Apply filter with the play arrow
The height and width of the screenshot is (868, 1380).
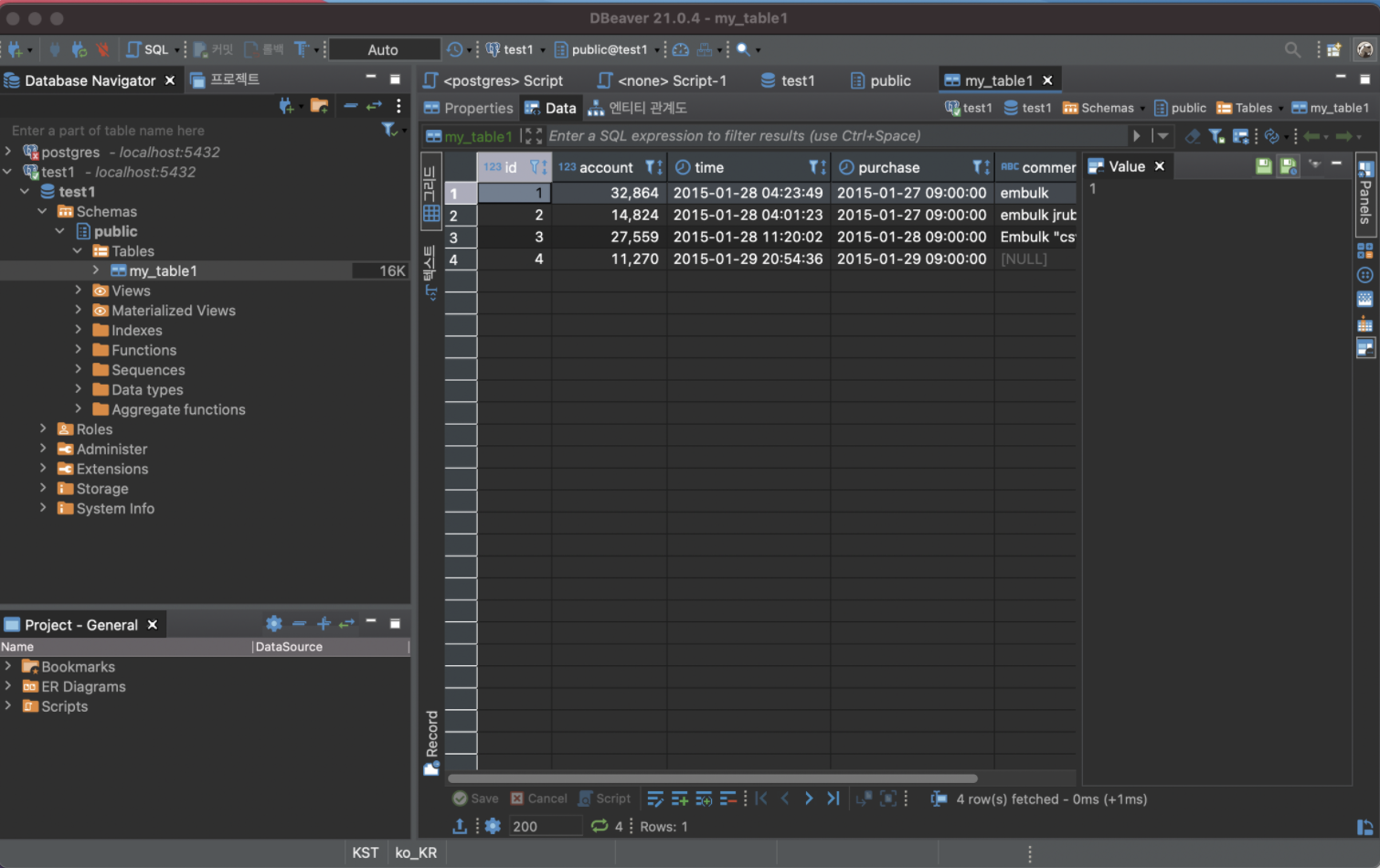(1137, 136)
